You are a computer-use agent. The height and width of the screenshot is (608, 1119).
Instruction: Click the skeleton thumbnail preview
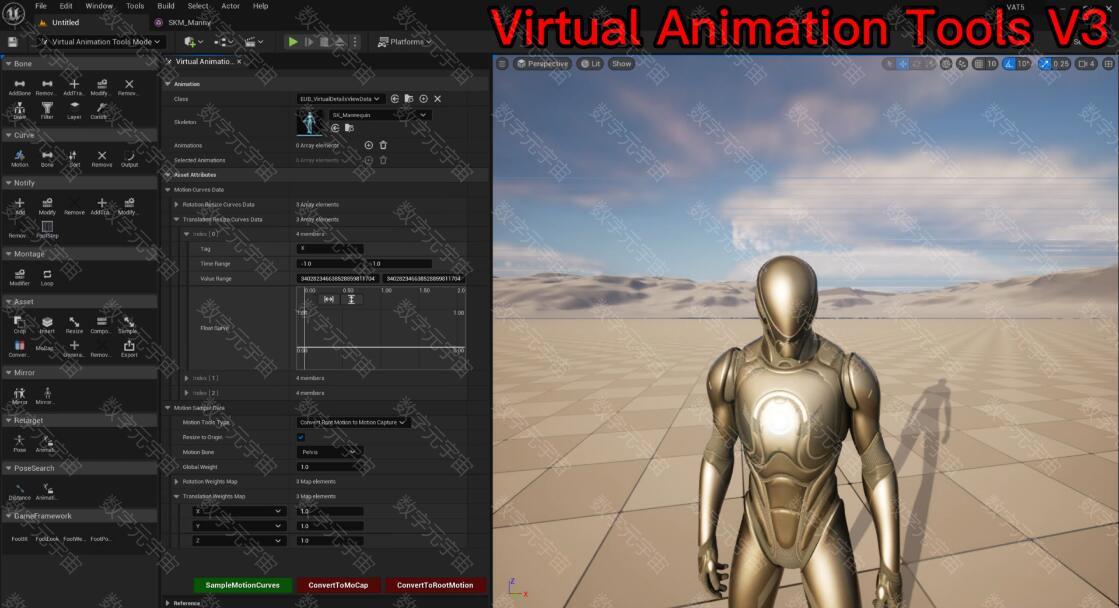point(309,122)
